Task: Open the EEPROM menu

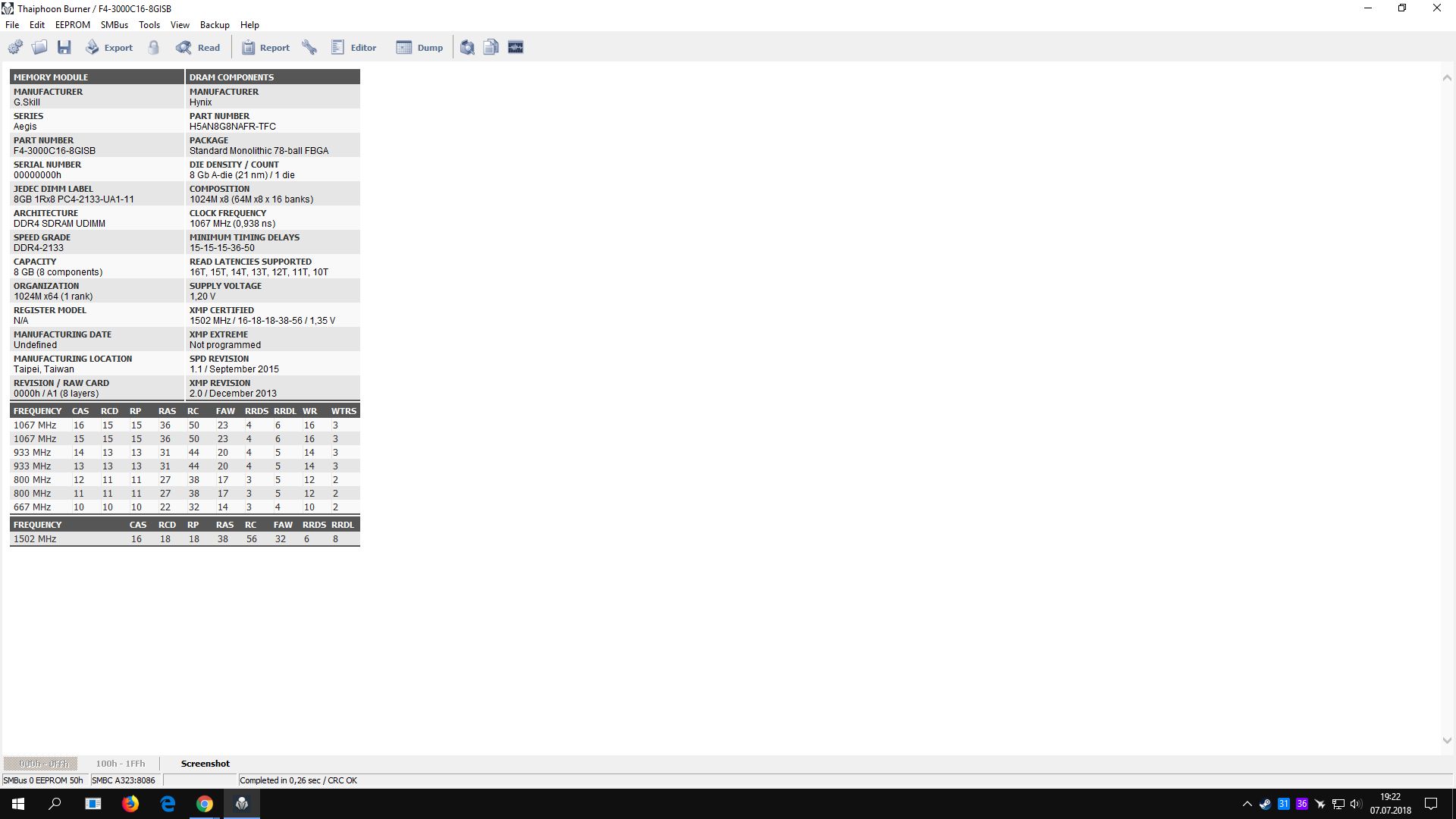Action: 72,25
